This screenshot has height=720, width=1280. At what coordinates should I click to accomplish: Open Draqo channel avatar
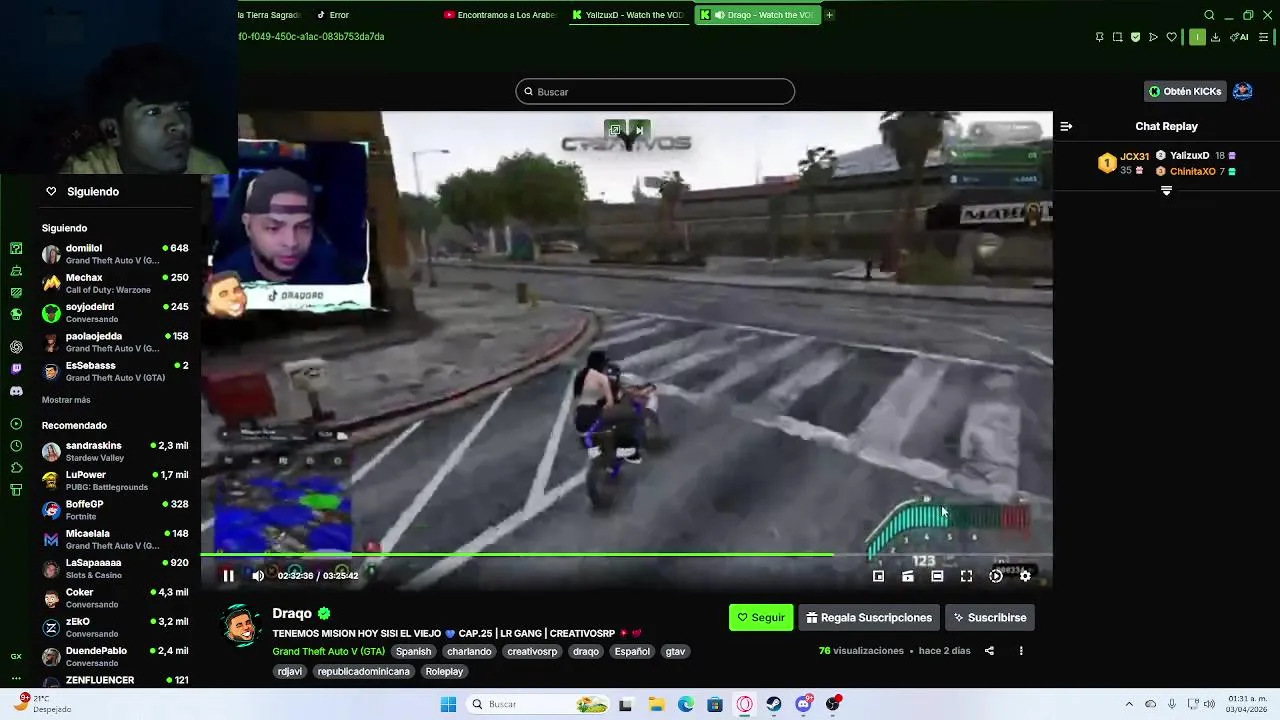click(241, 625)
